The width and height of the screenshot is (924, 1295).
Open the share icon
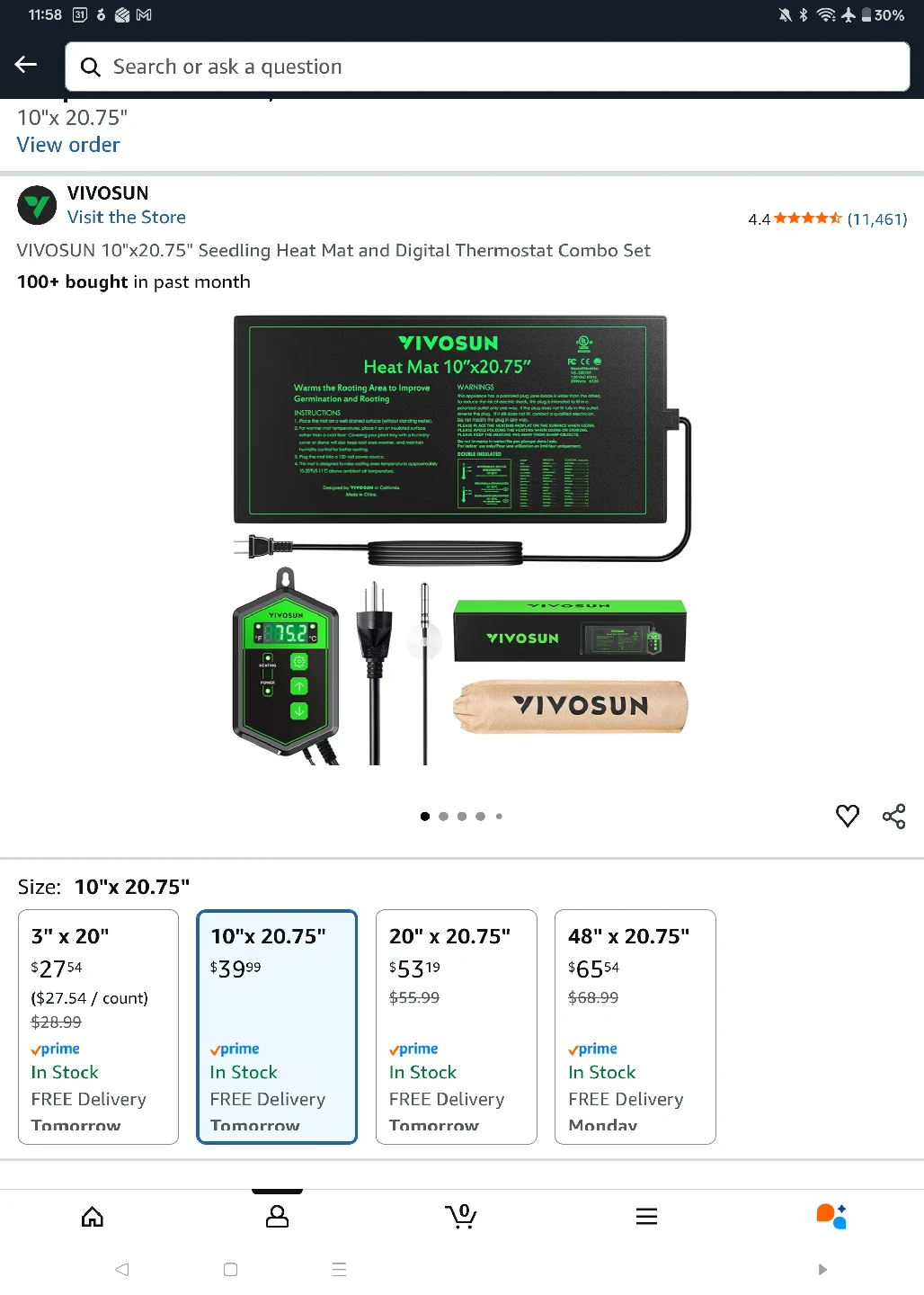[894, 816]
